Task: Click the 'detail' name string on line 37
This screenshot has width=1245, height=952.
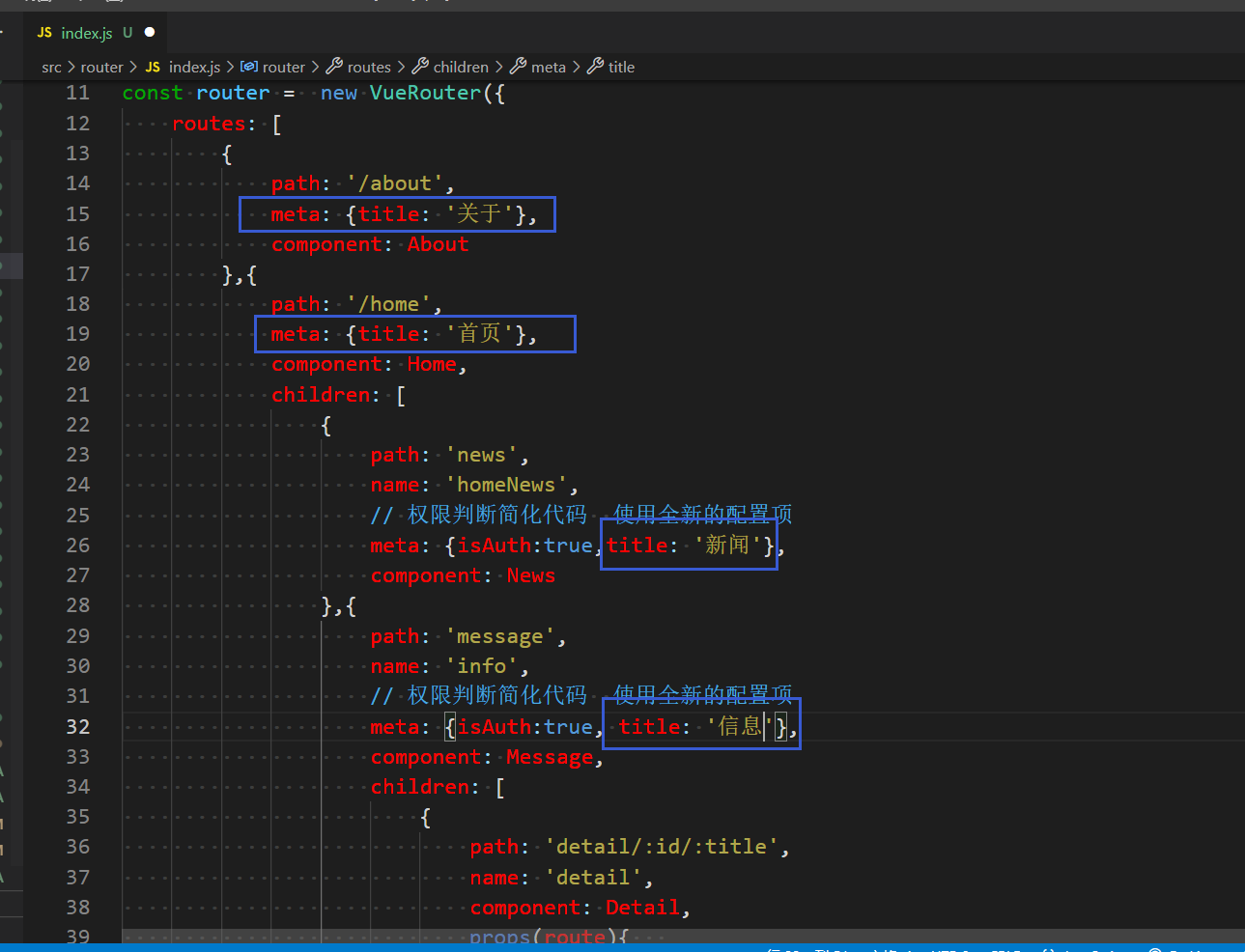Action: click(x=594, y=878)
